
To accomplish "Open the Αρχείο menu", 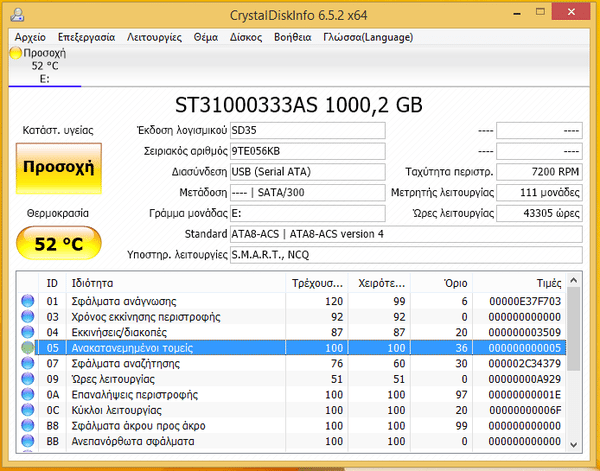I will (x=30, y=37).
